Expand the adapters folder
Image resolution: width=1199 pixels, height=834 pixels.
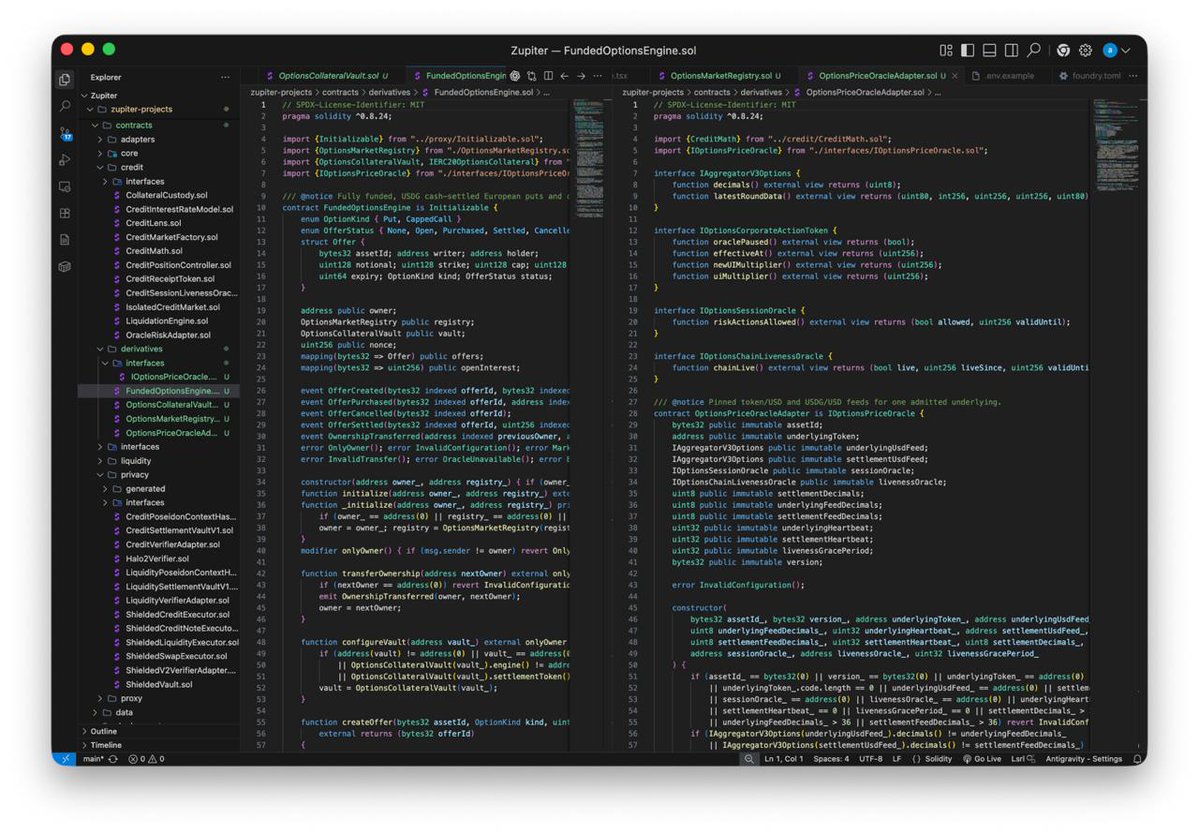coord(137,140)
